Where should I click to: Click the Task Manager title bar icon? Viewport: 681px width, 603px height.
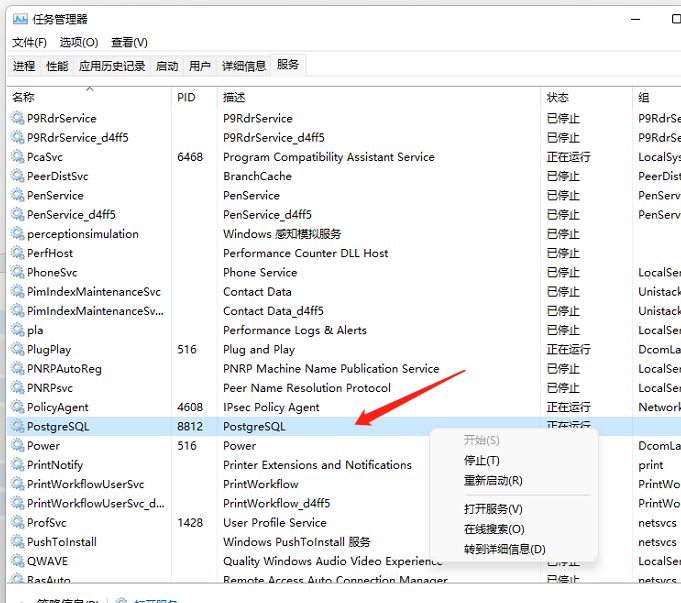coord(18,18)
